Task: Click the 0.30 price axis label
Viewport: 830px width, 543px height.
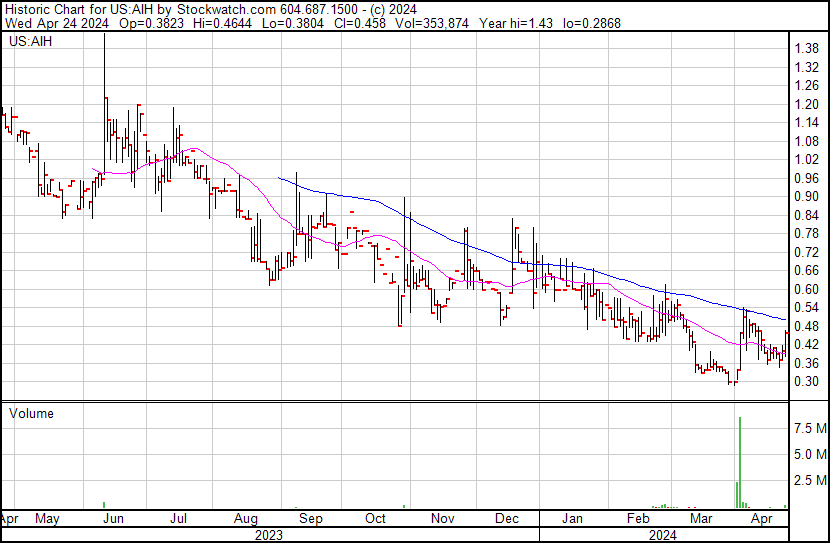Action: point(806,381)
